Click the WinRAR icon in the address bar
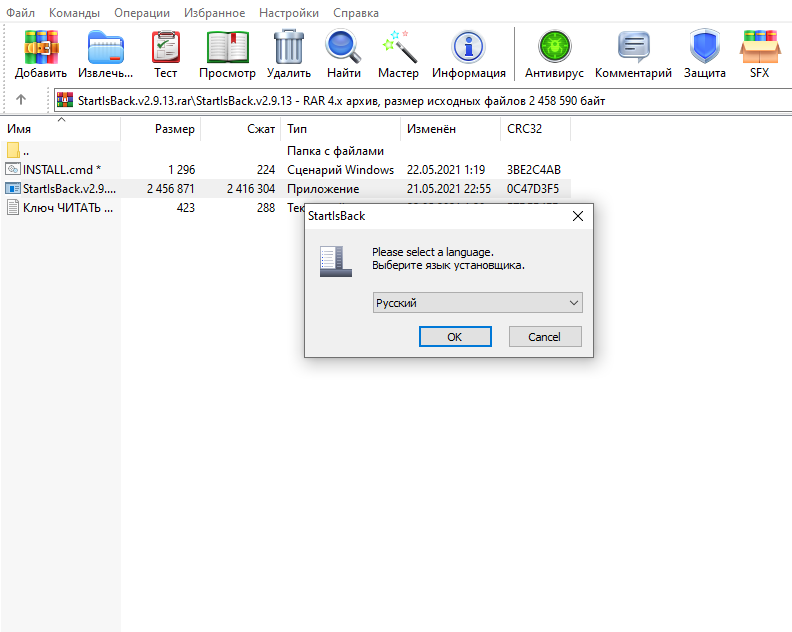This screenshot has width=792, height=632. (x=65, y=100)
